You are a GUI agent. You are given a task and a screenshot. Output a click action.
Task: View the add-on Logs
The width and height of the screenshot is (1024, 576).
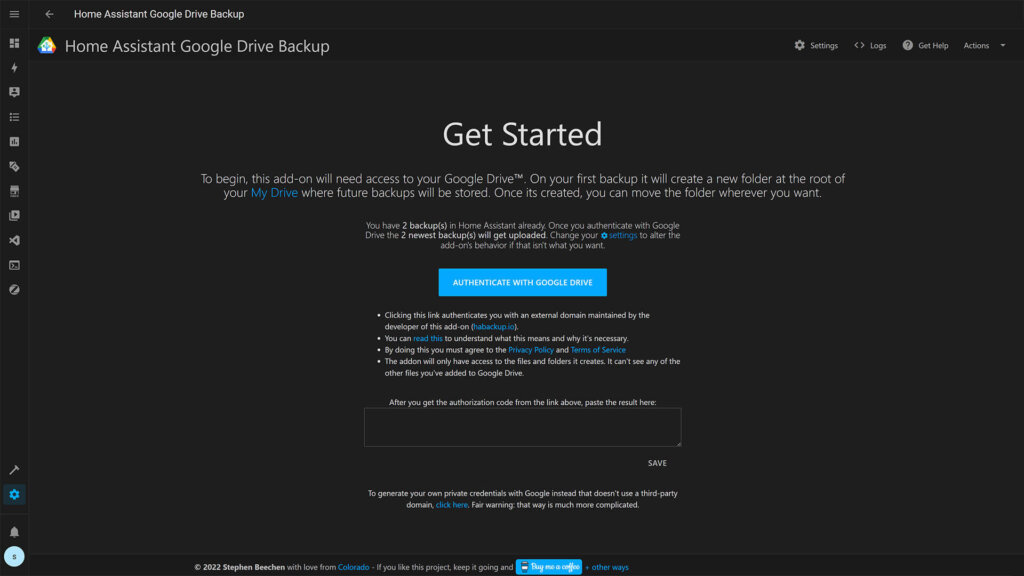(869, 45)
